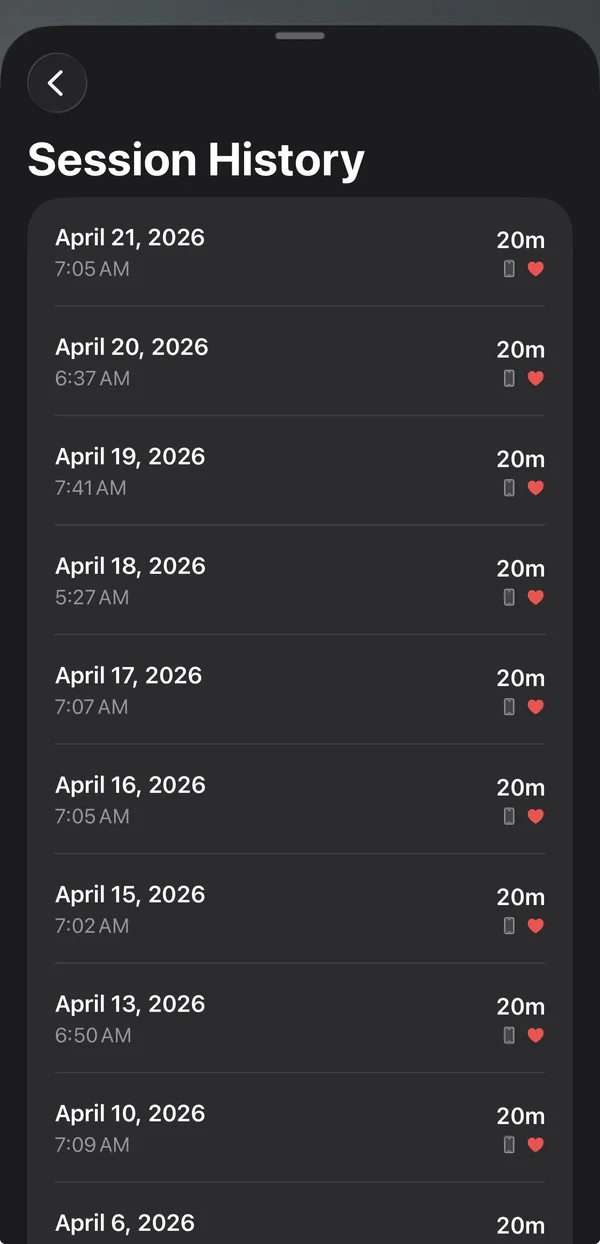Screen dimensions: 600x1244
Task: Tap the 7:41 AM timestamp on April 19
Action: (92, 488)
